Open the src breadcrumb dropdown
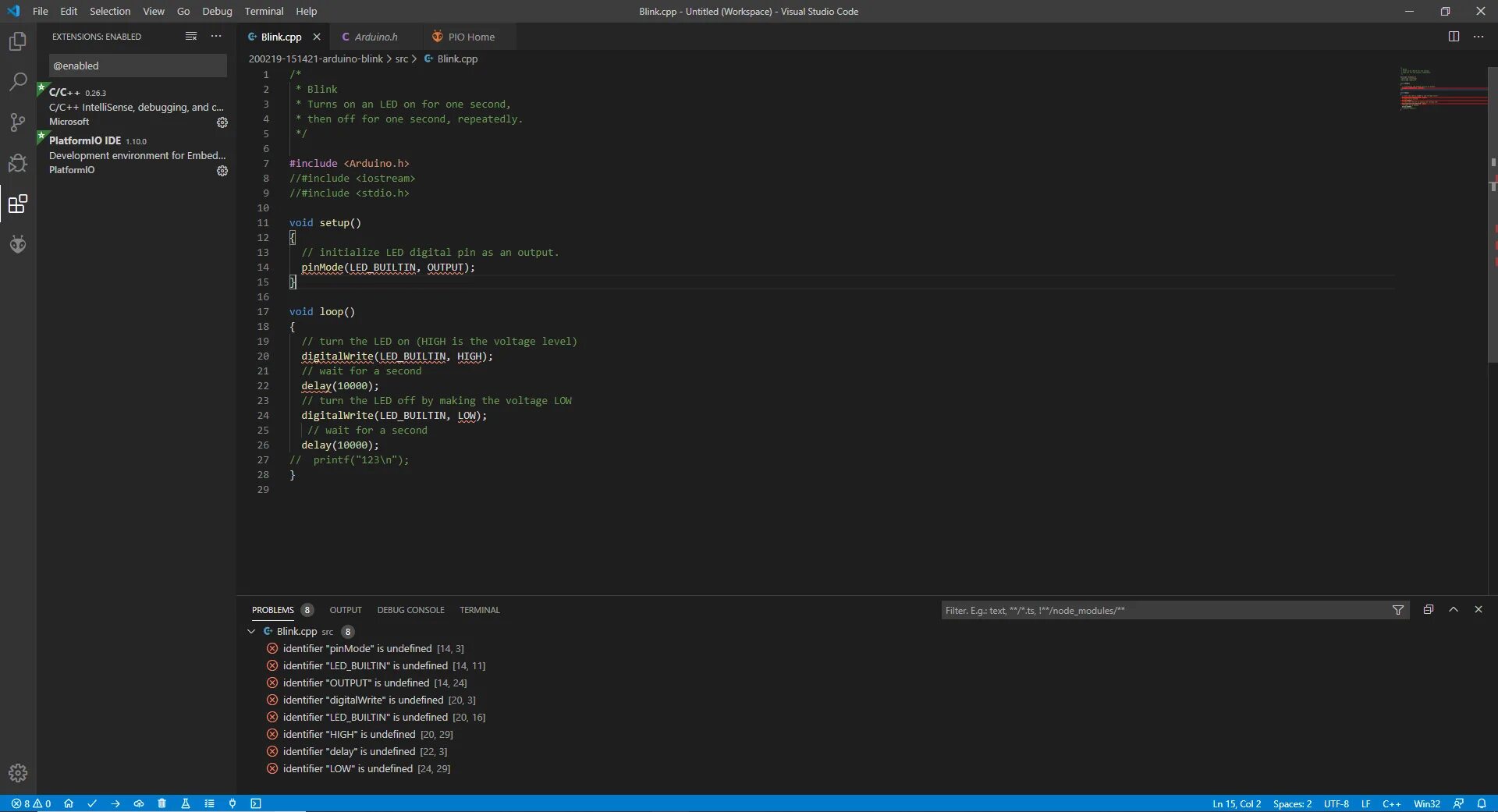 tap(403, 59)
